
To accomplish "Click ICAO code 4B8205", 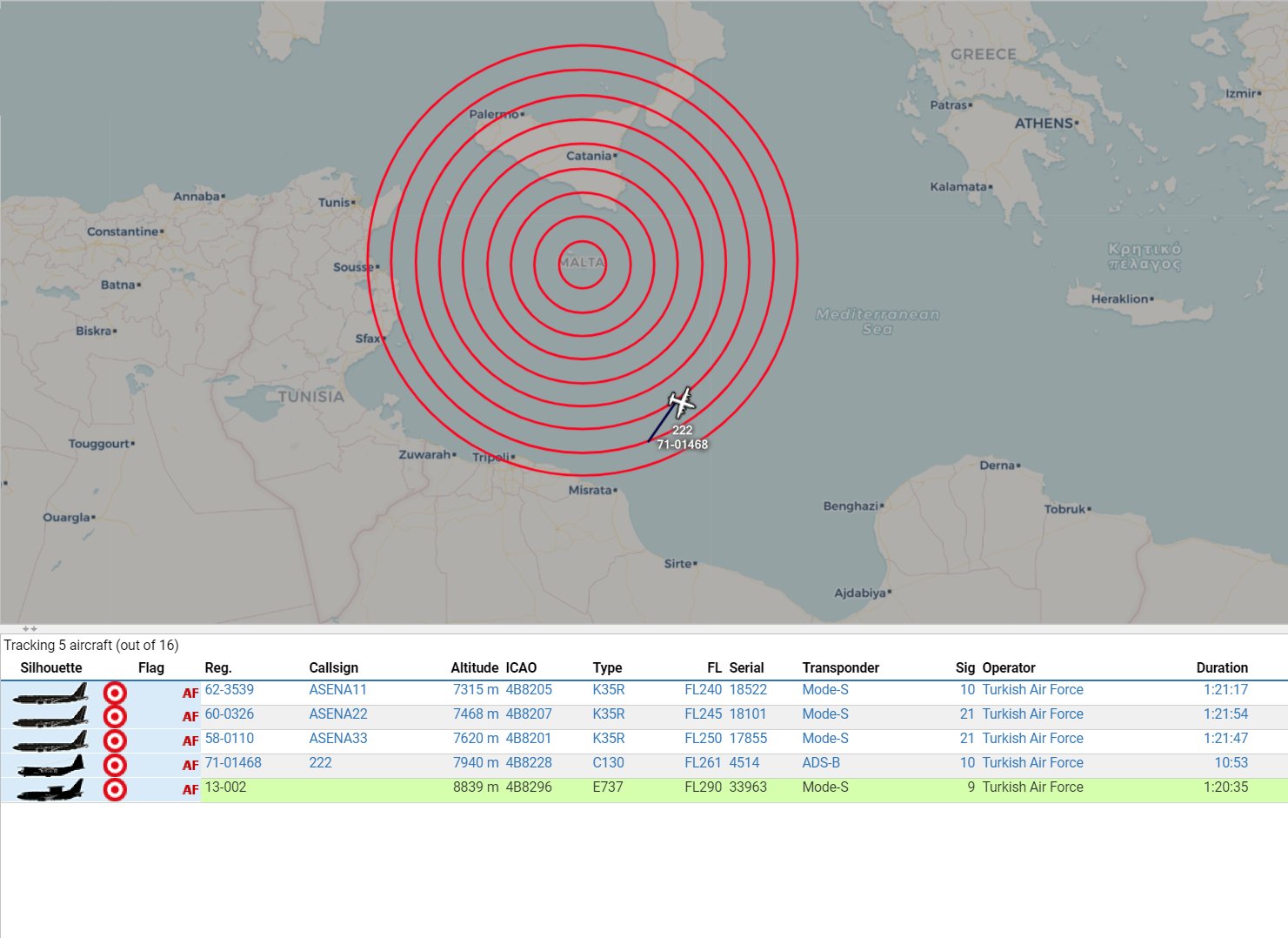I will (529, 689).
